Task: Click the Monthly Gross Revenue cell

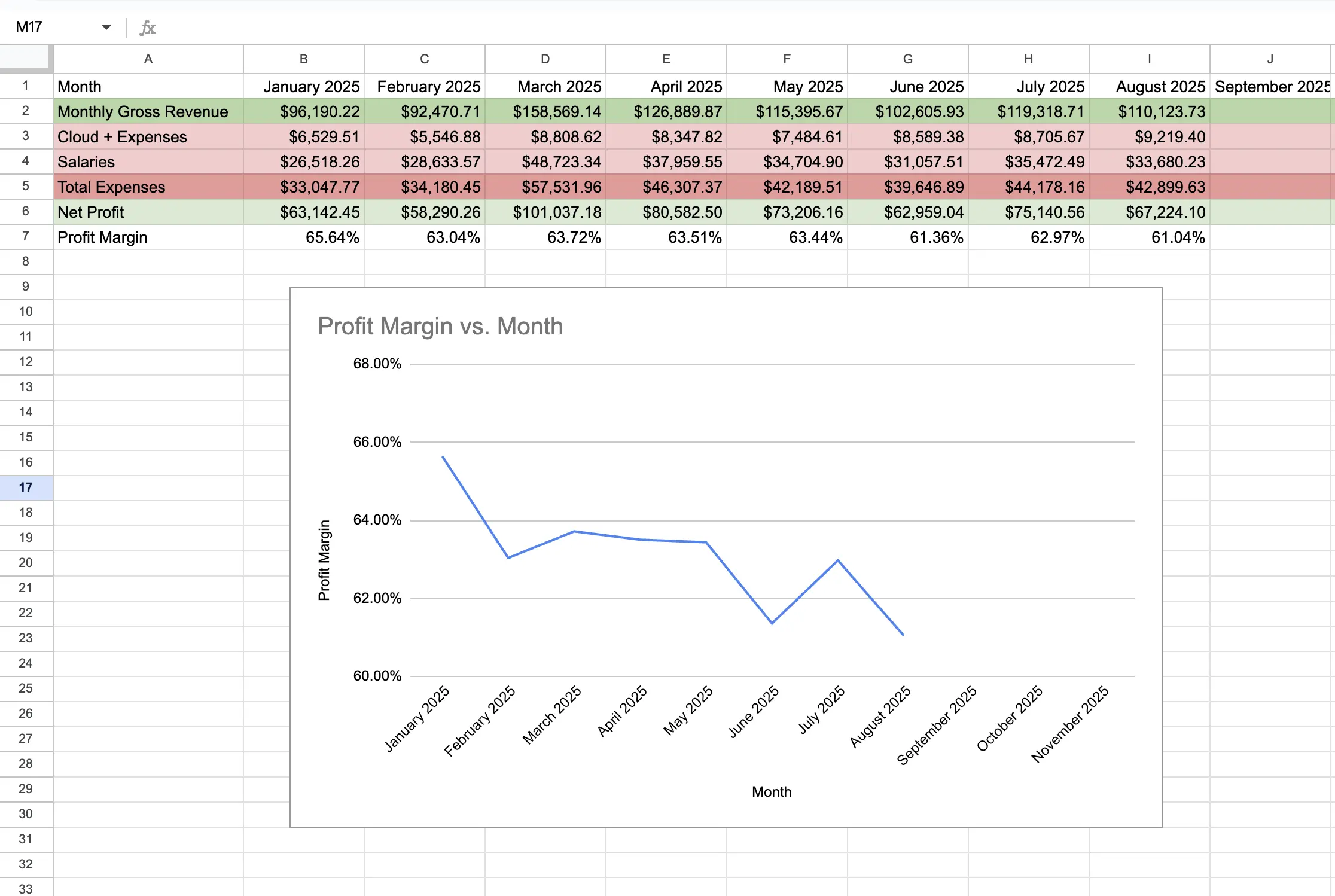Action: tap(148, 112)
